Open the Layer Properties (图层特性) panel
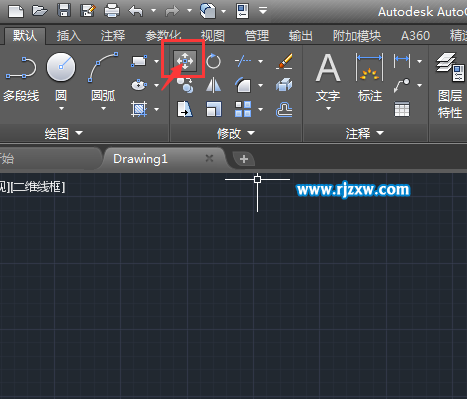467x399 pixels. (450, 86)
